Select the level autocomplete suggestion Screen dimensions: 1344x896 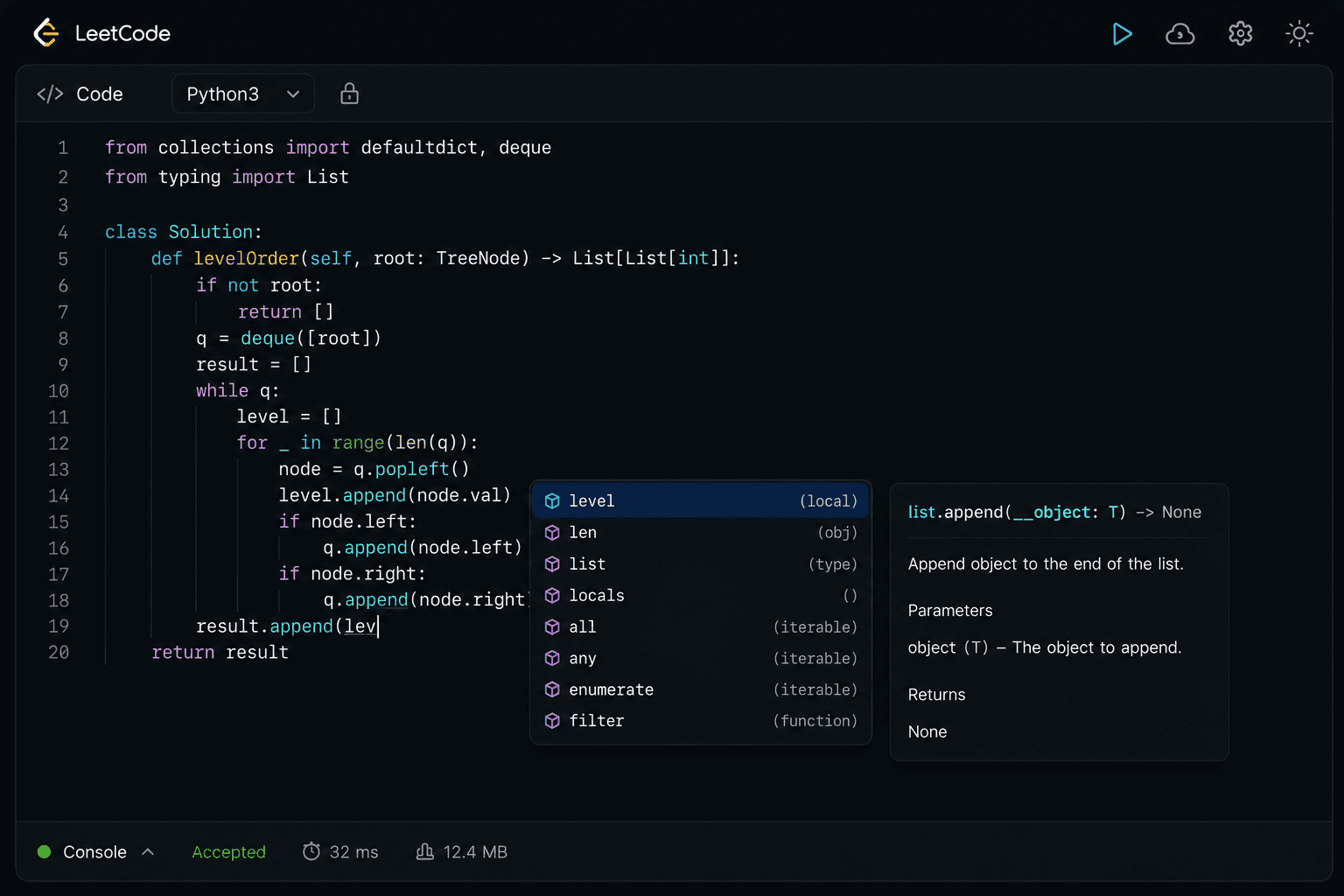701,500
